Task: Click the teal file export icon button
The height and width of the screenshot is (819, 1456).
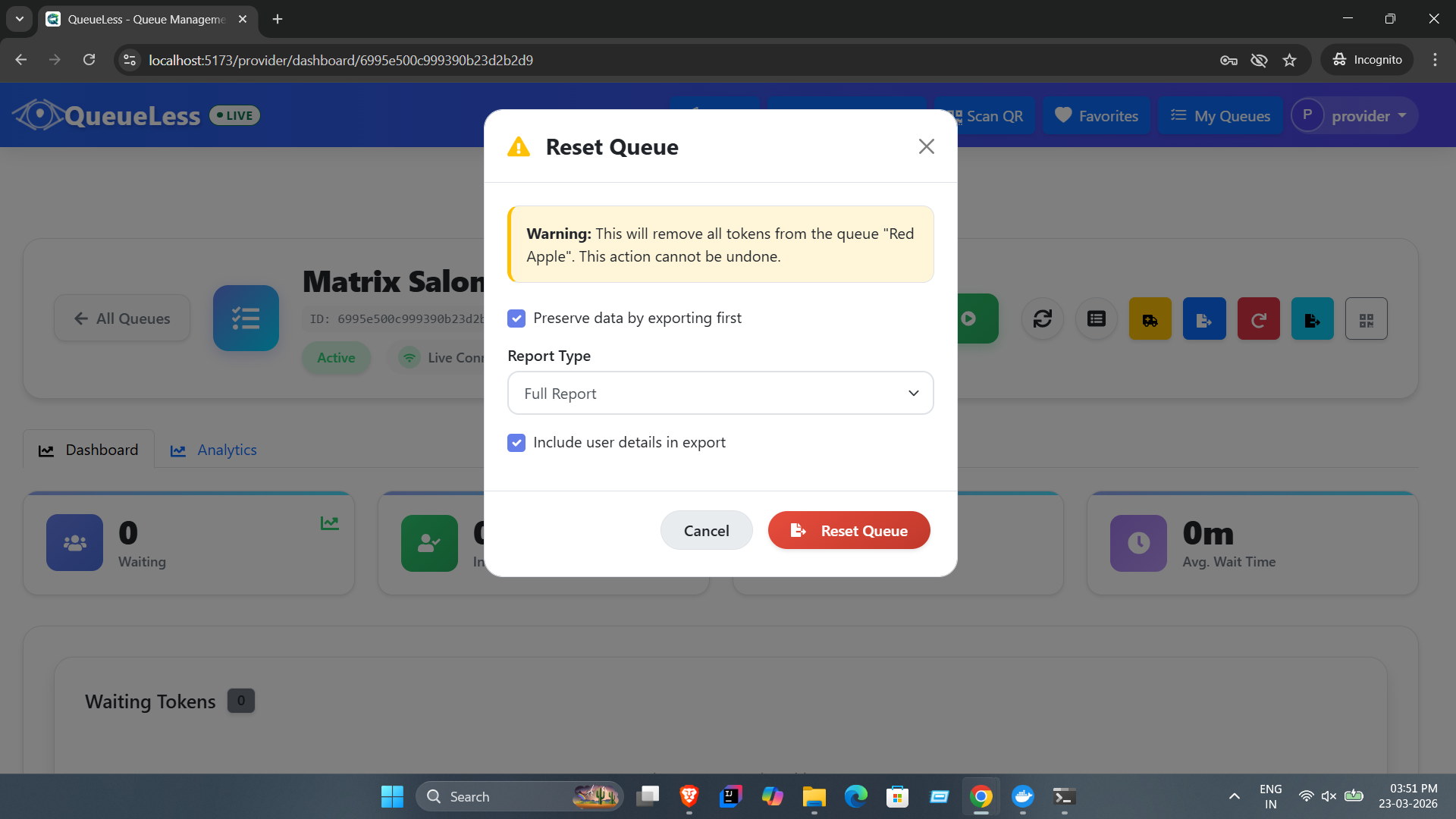Action: 1313,318
